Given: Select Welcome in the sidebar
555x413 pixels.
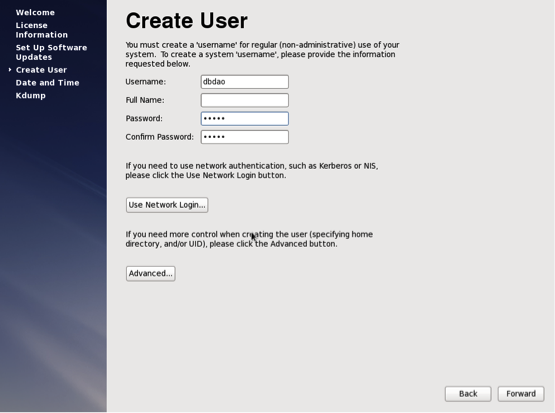Looking at the screenshot, I should click(x=35, y=12).
